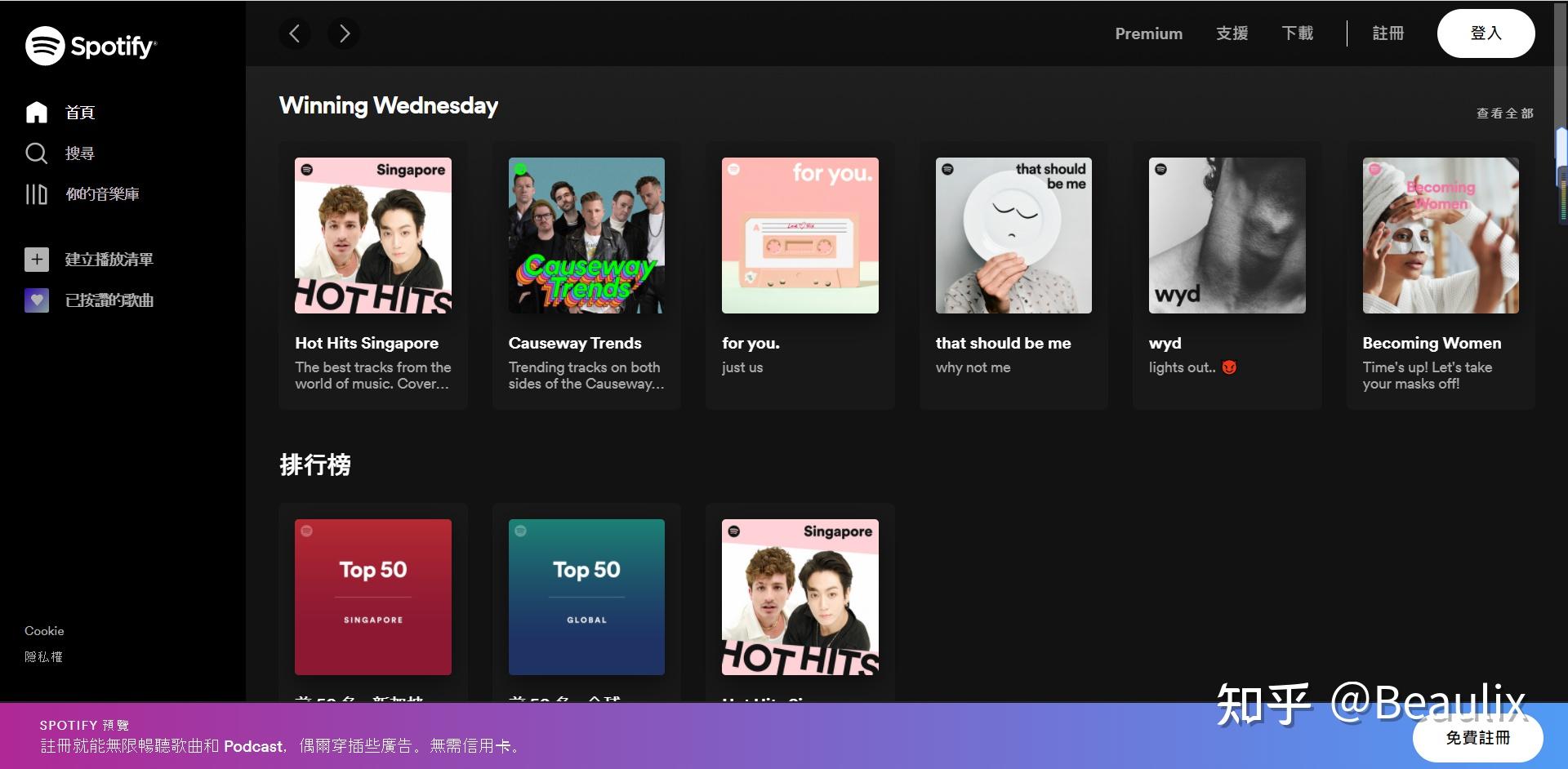Switch to the Premium tab

(1148, 33)
